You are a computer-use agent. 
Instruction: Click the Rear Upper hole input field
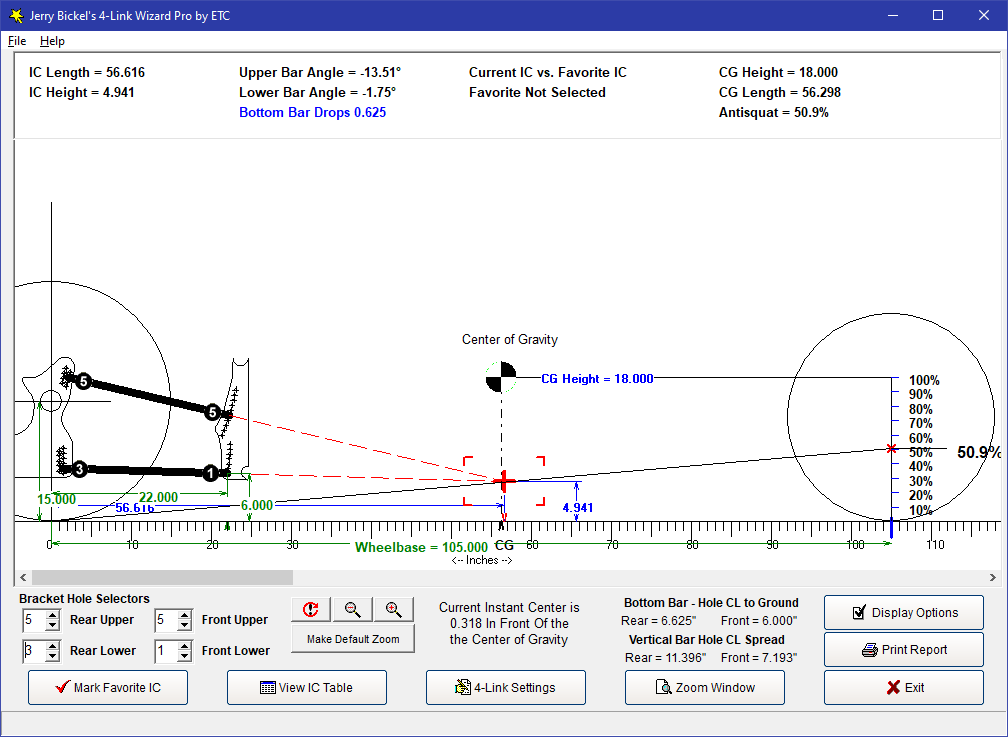pos(35,620)
